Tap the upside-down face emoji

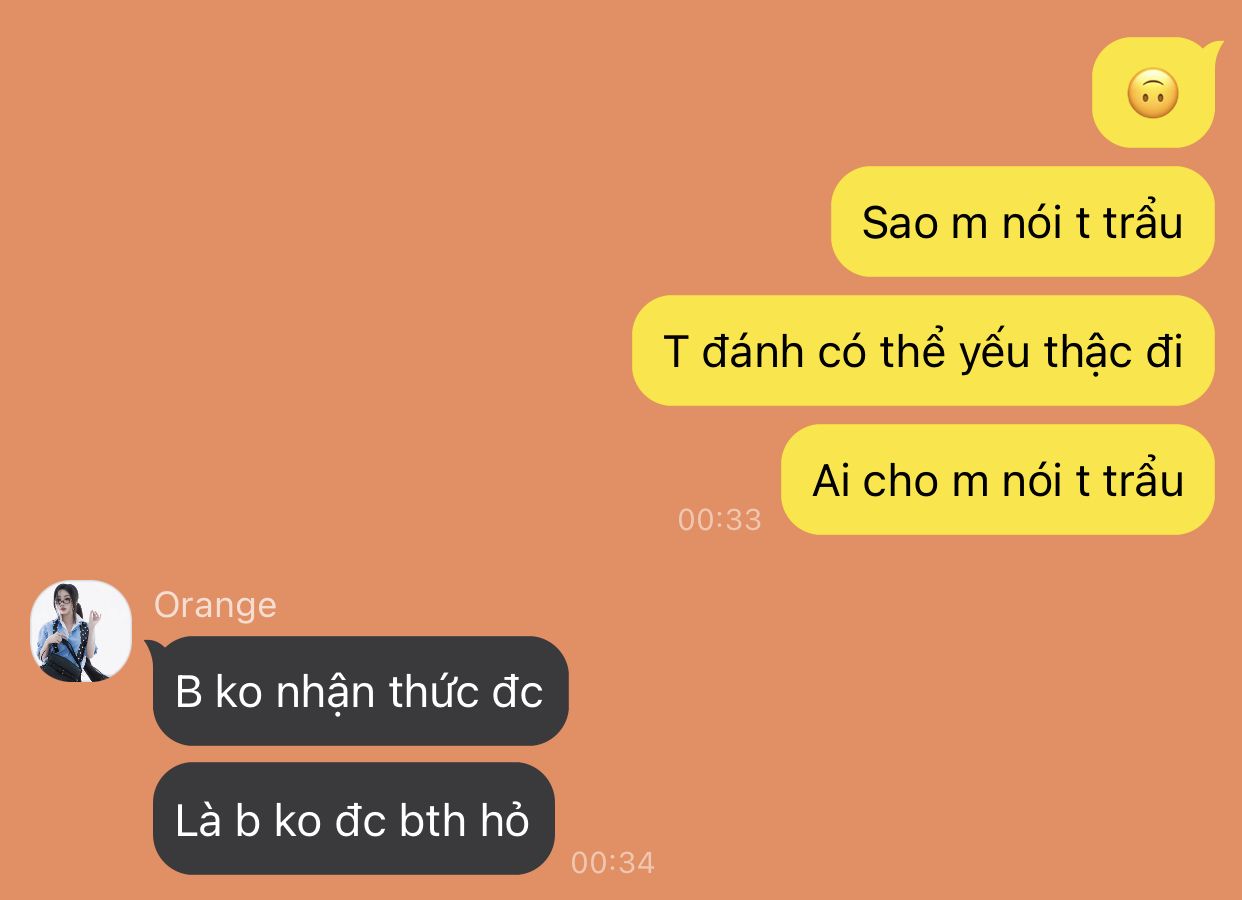(x=1153, y=94)
